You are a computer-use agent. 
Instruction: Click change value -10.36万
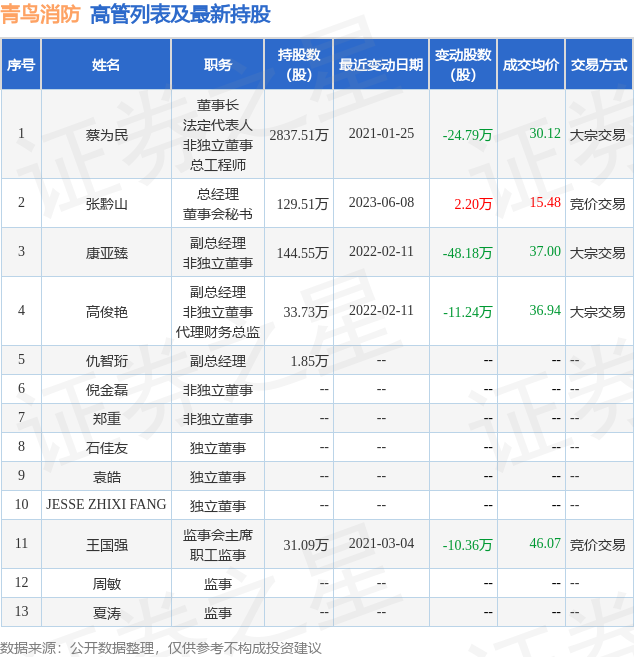coord(467,545)
